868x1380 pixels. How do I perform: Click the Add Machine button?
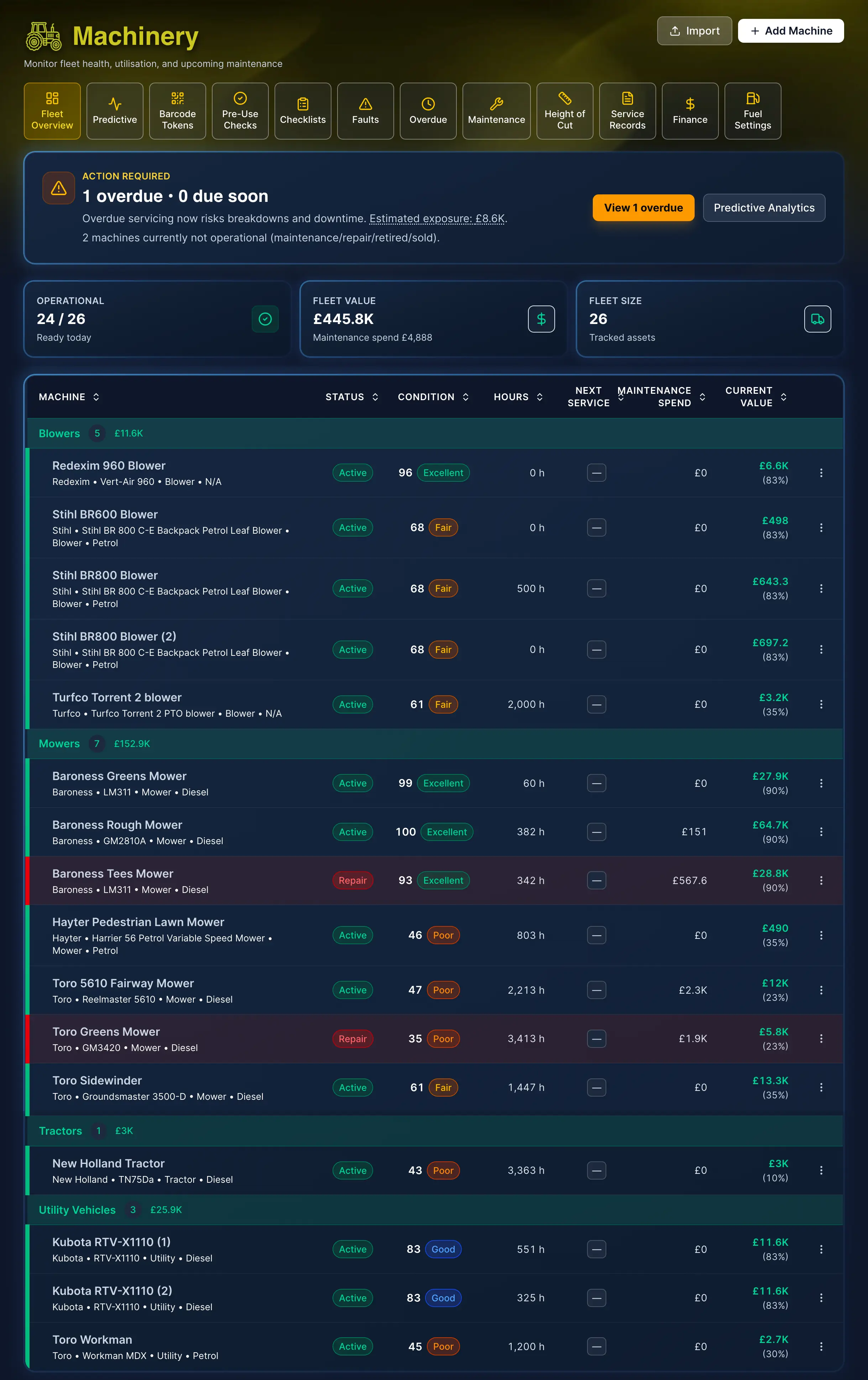tap(791, 31)
